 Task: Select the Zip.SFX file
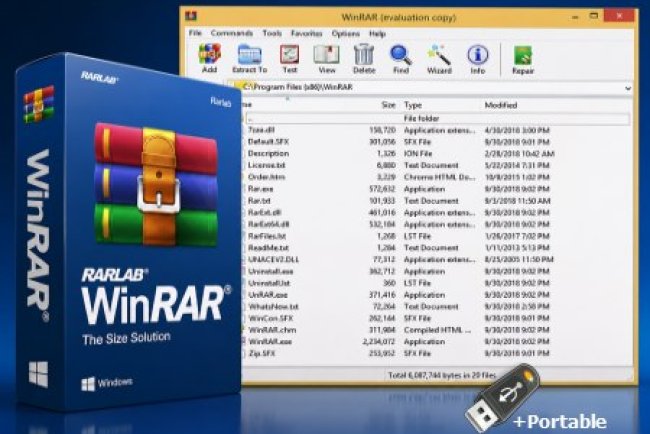tap(262, 354)
